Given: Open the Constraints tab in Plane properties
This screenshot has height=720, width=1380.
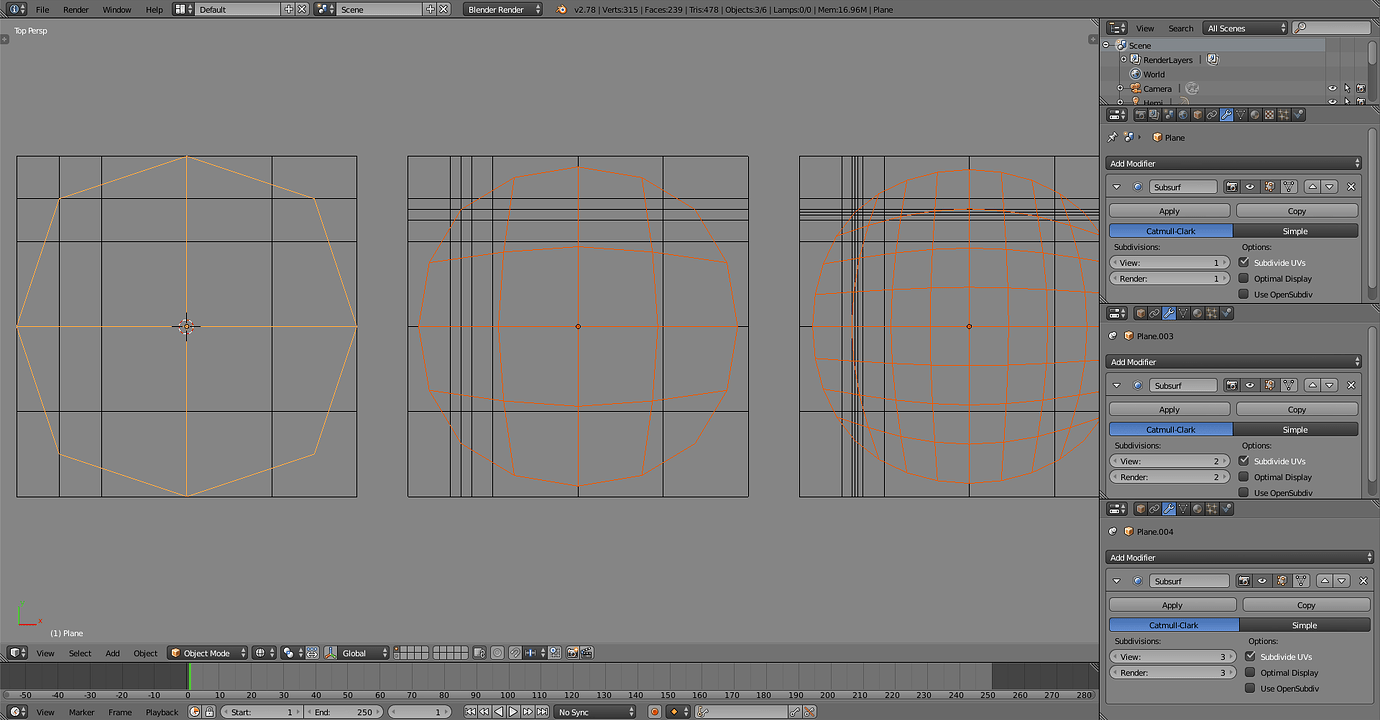Looking at the screenshot, I should tap(1212, 115).
